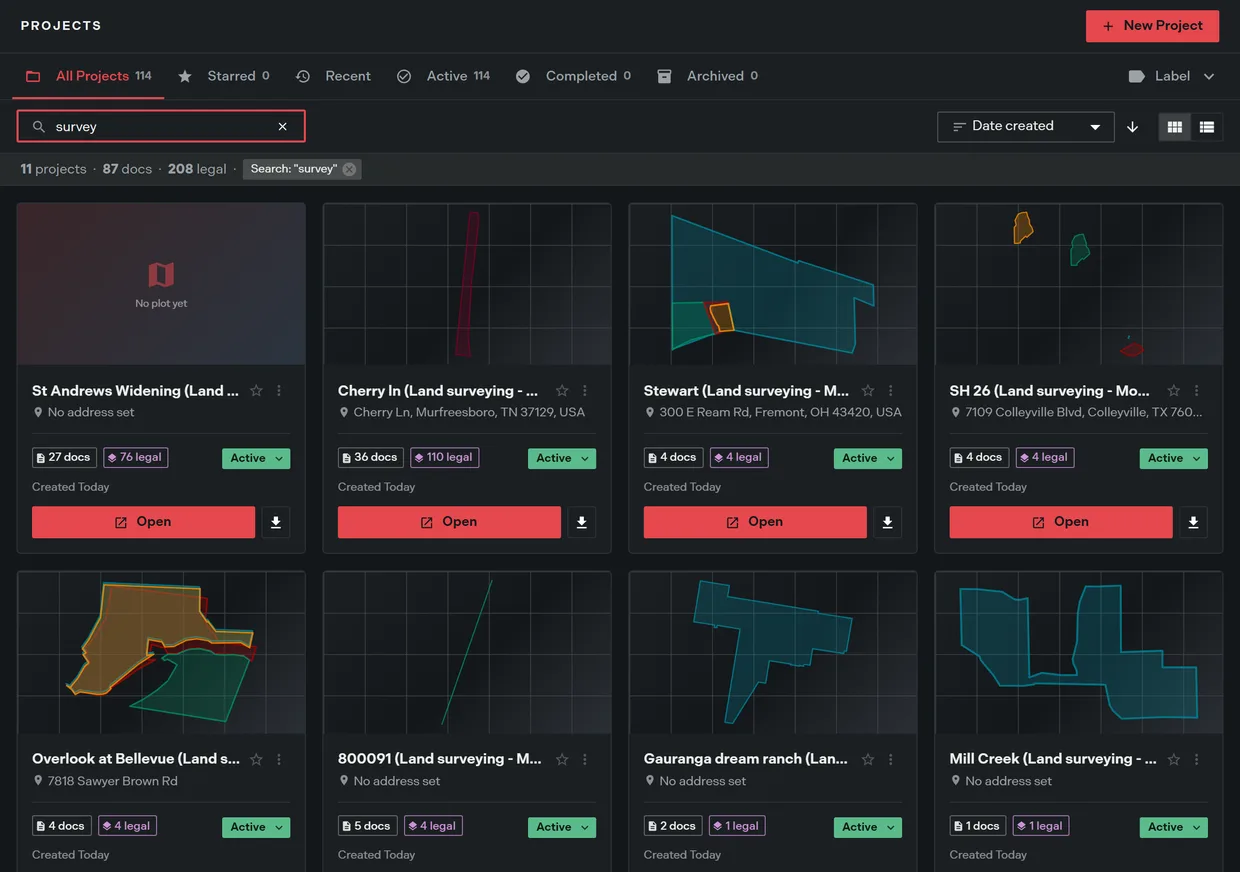This screenshot has height=872, width=1240.
Task: Download the Cherry ln project
Action: 582,522
